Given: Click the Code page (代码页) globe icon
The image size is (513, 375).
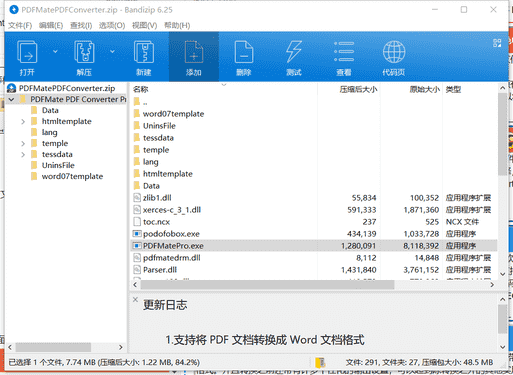Looking at the screenshot, I should [x=394, y=52].
